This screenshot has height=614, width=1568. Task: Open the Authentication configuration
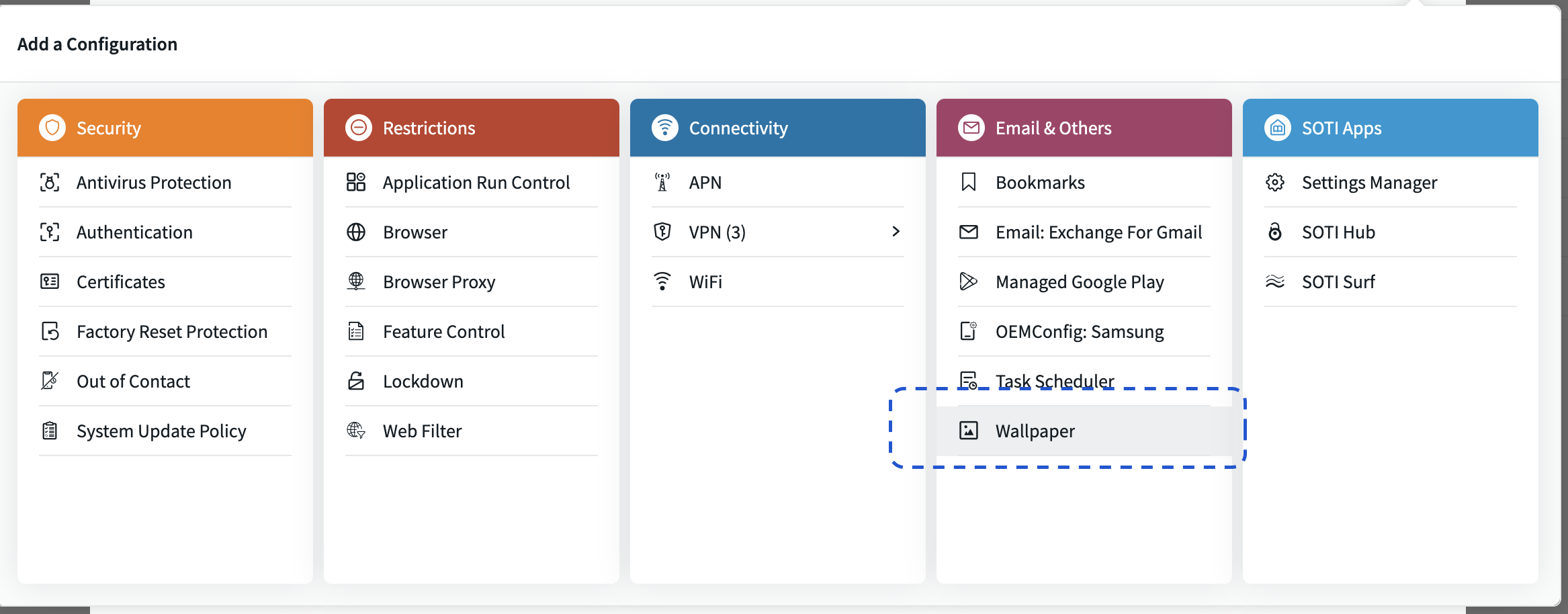134,232
